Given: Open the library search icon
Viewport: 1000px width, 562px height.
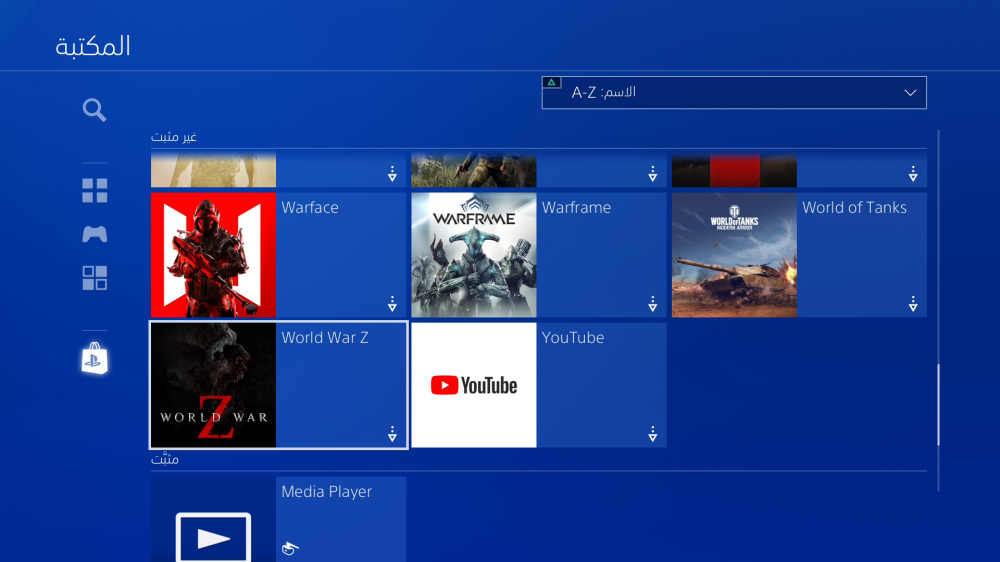Looking at the screenshot, I should pos(94,110).
